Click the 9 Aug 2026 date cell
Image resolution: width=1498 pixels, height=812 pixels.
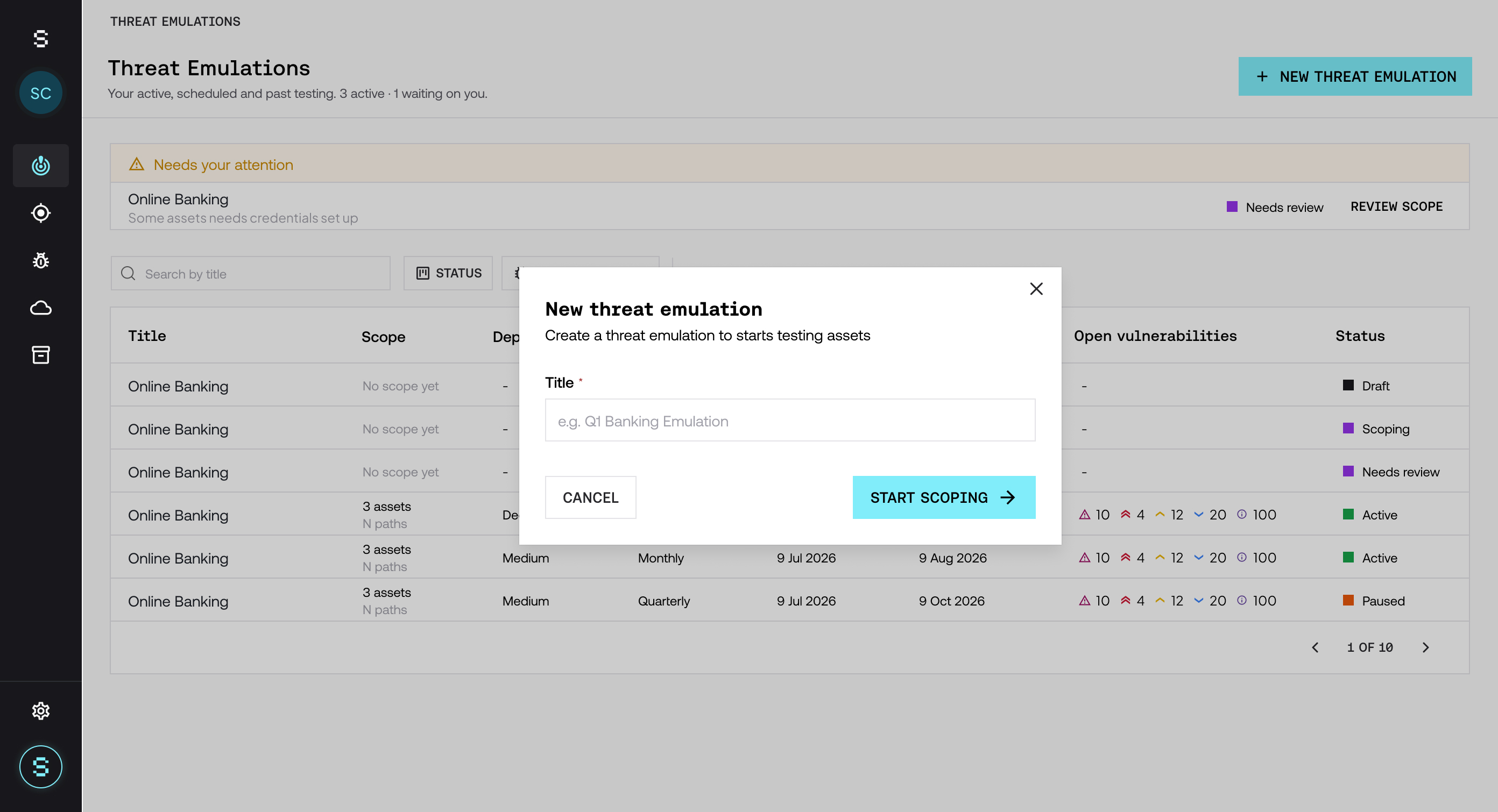[x=952, y=558]
